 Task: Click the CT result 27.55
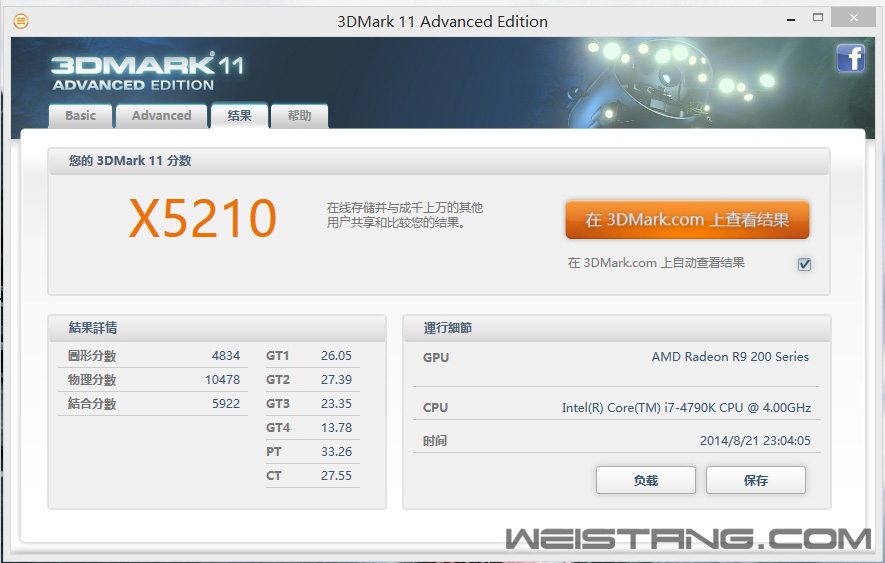pos(336,475)
